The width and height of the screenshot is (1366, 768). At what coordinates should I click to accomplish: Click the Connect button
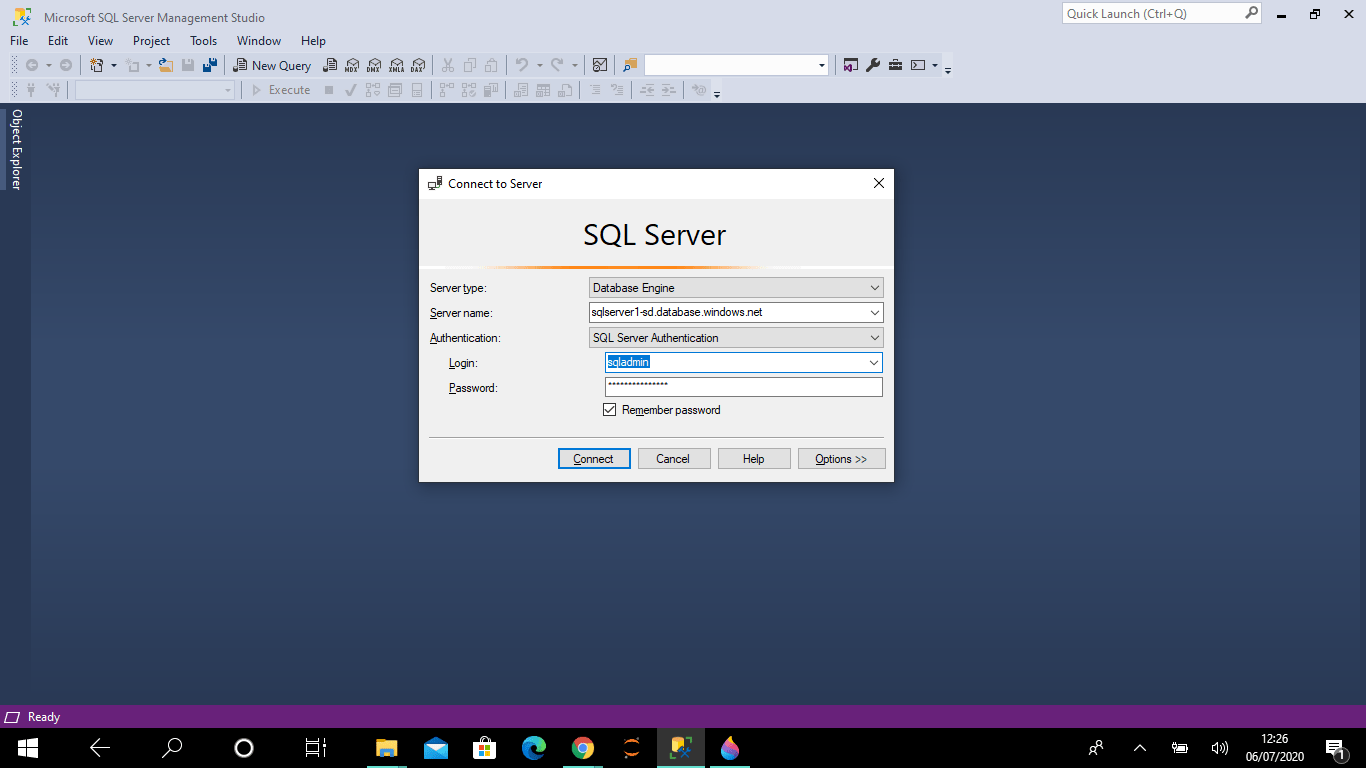pyautogui.click(x=594, y=459)
